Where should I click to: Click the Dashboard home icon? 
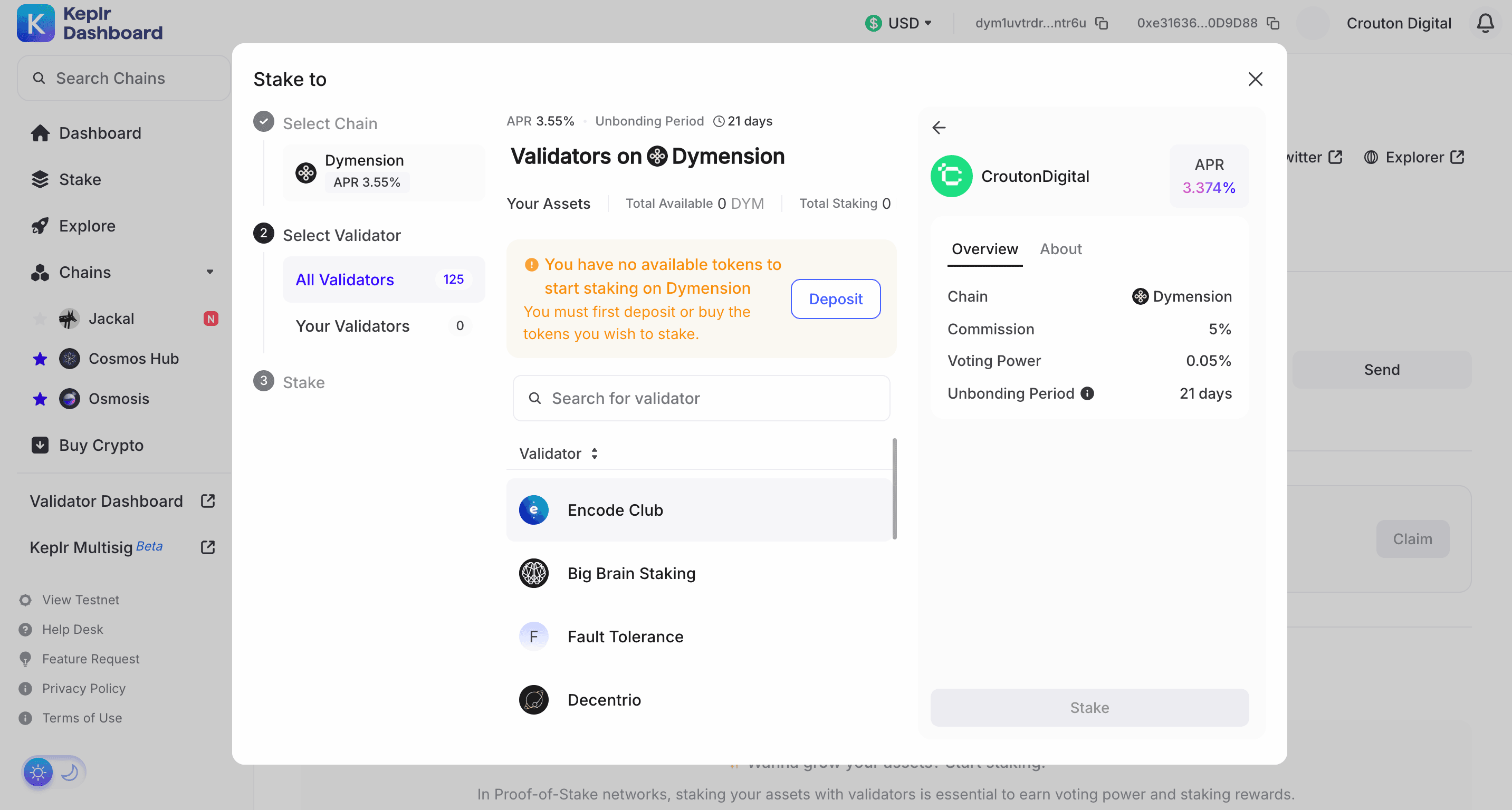[x=38, y=133]
